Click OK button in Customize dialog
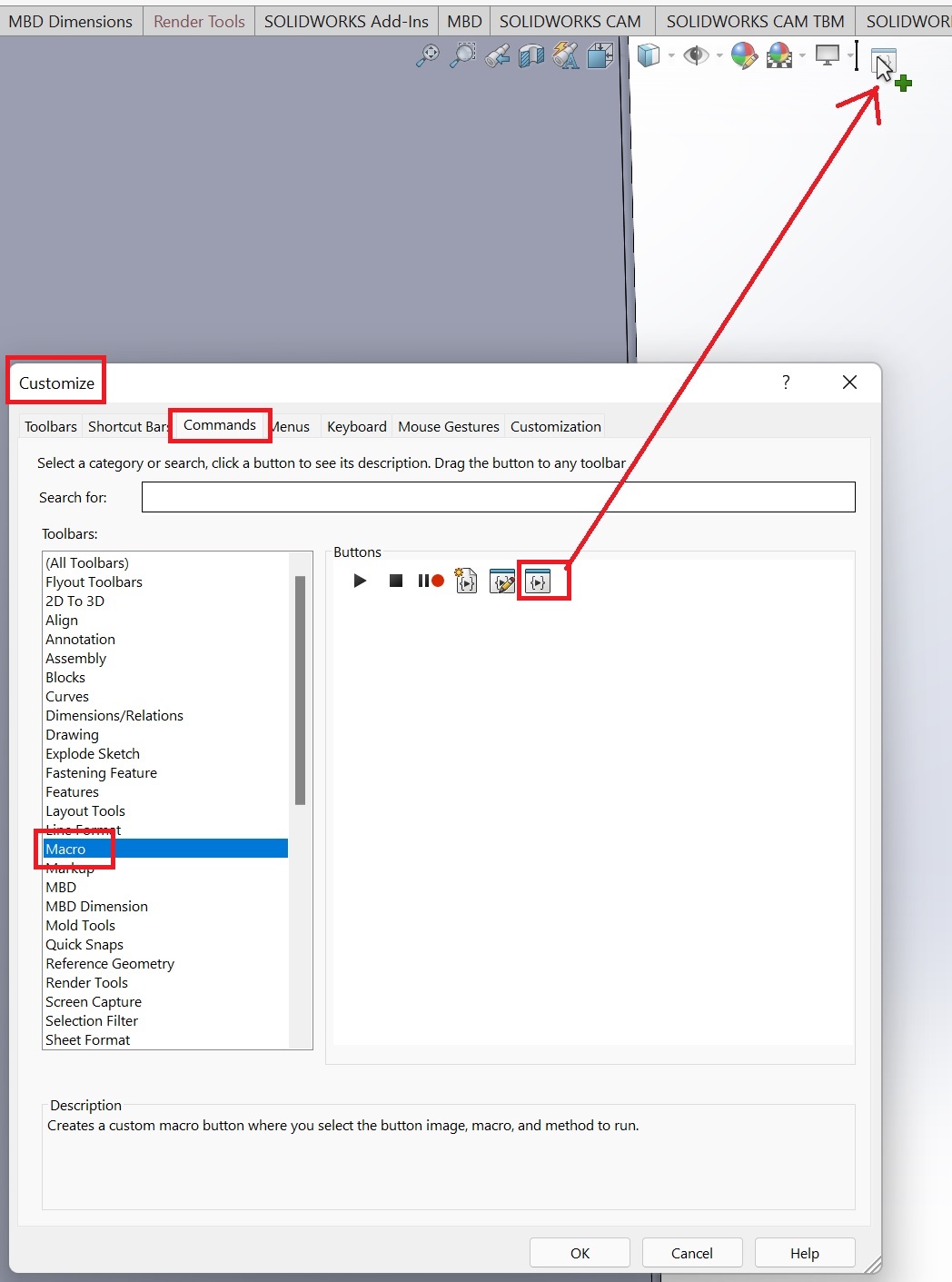This screenshot has width=952, height=1282. coord(580,1253)
